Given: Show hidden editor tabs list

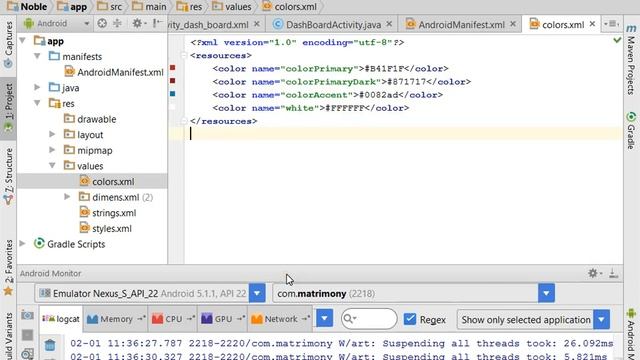Looking at the screenshot, I should click(x=611, y=24).
